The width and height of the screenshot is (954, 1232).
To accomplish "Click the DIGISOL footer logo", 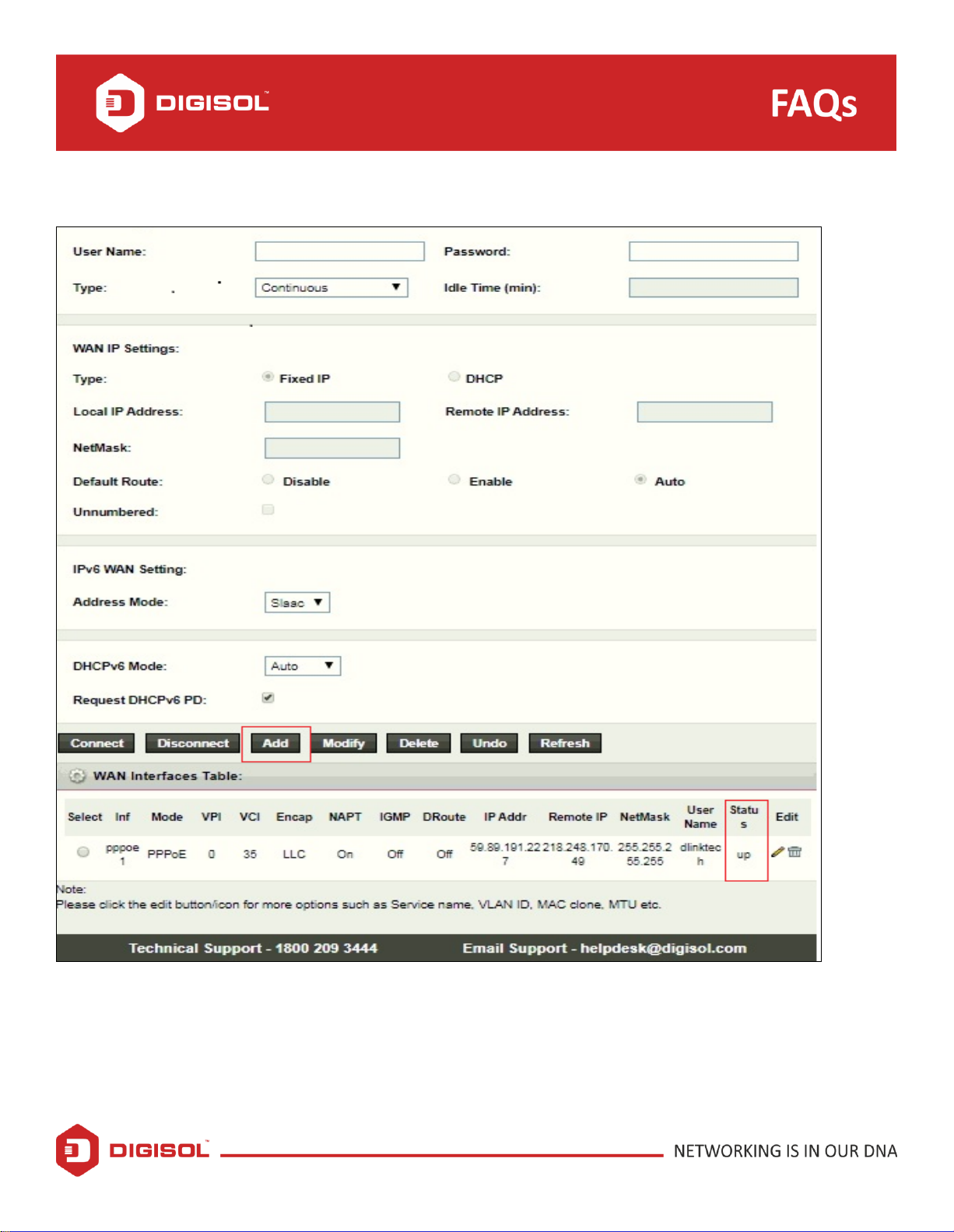I will coord(132,1150).
